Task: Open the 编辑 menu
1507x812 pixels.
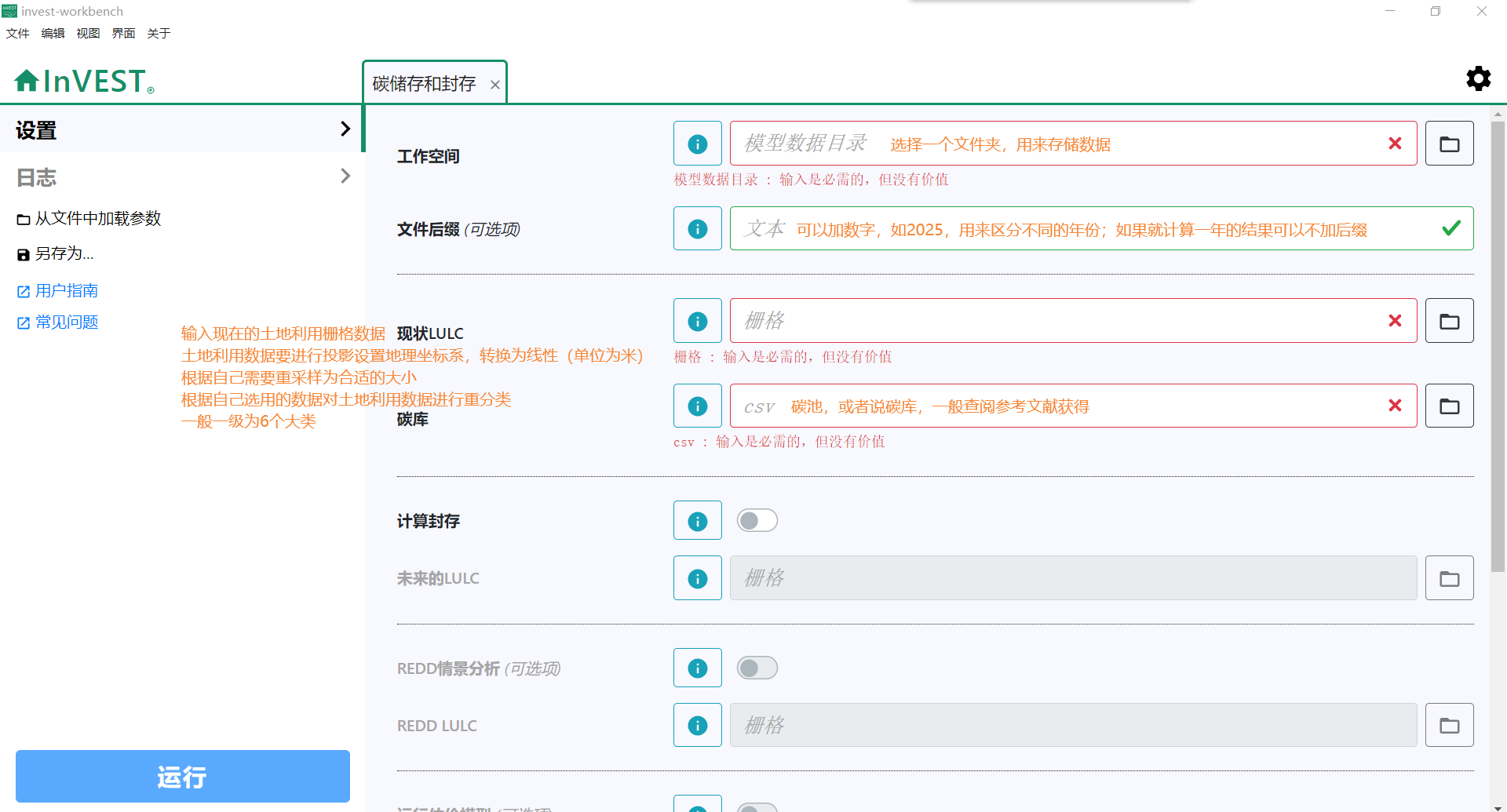Action: pos(53,33)
